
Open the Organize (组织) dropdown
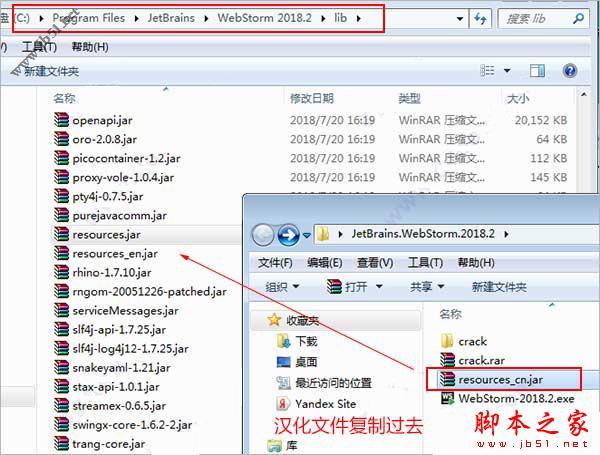[282, 286]
